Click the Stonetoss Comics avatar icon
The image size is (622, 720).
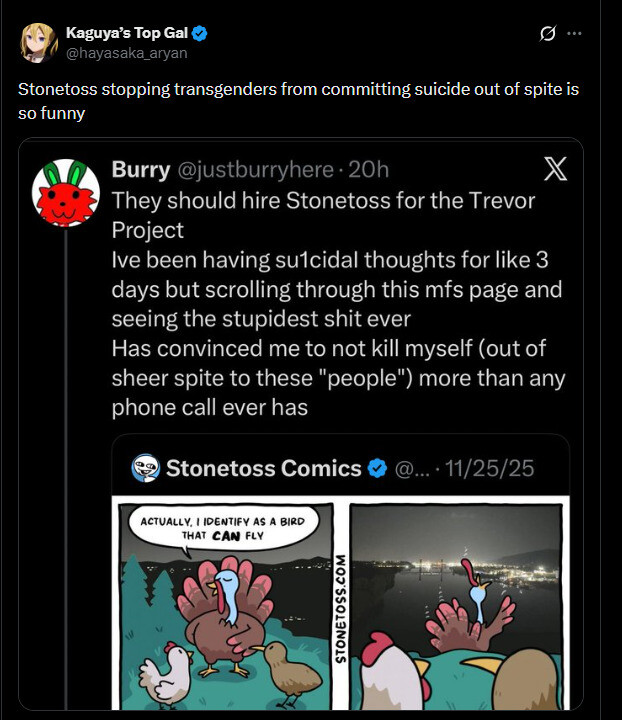(146, 467)
